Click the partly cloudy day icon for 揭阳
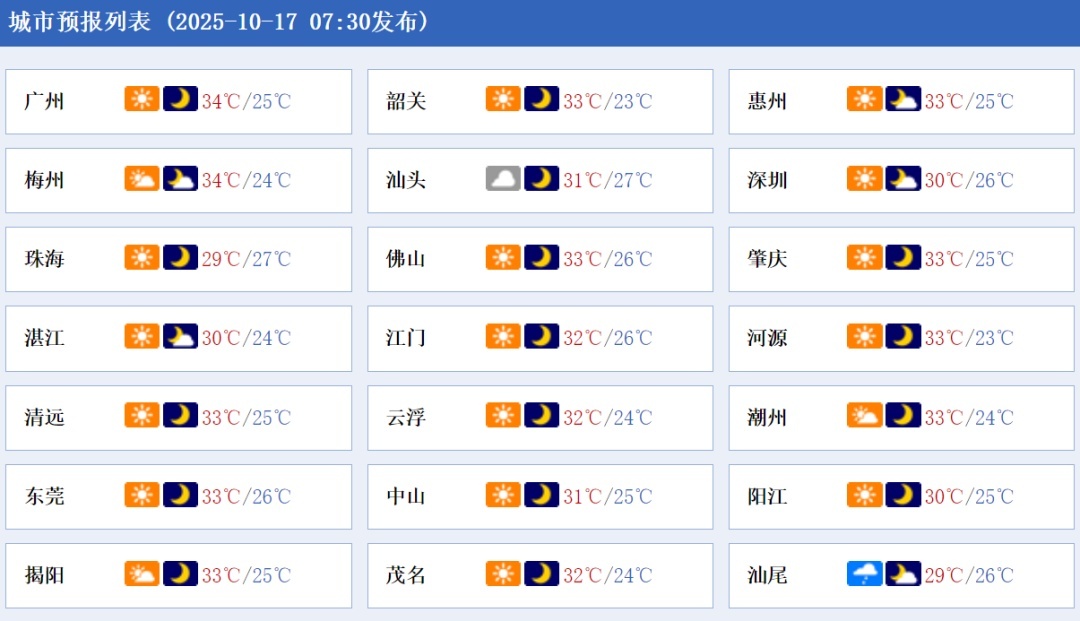 click(142, 574)
